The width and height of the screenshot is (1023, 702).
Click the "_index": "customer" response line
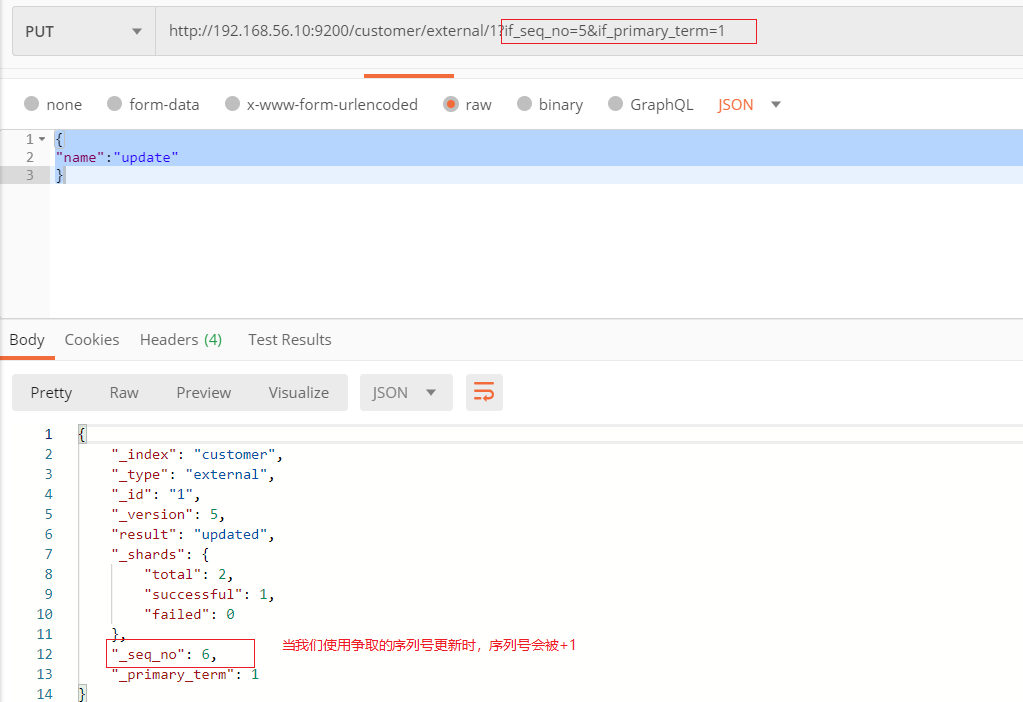click(x=197, y=455)
